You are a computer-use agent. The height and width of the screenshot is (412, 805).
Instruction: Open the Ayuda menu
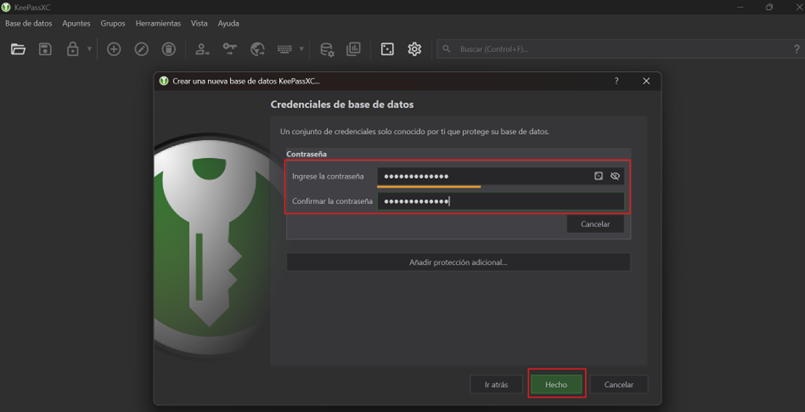[x=228, y=24]
